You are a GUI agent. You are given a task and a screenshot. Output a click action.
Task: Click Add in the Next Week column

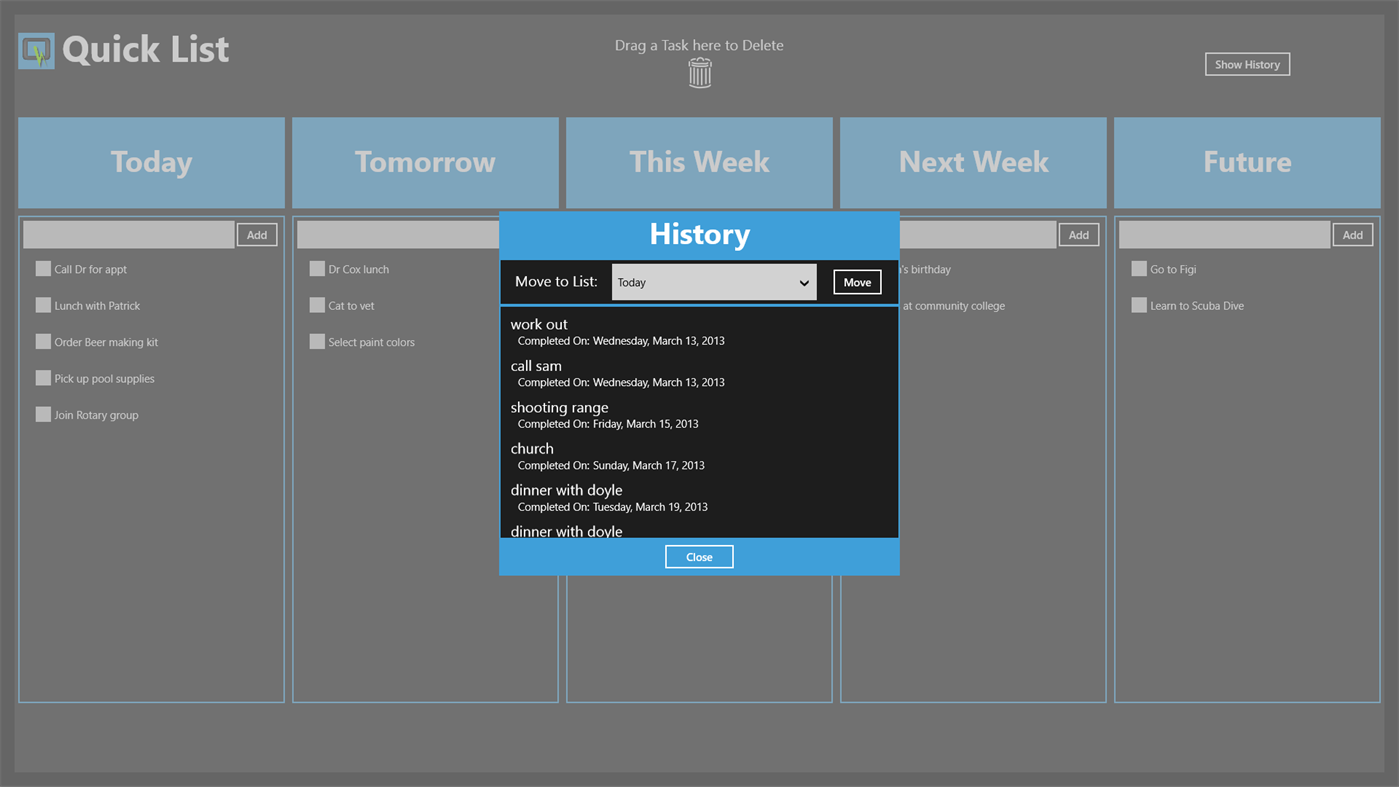click(1078, 234)
